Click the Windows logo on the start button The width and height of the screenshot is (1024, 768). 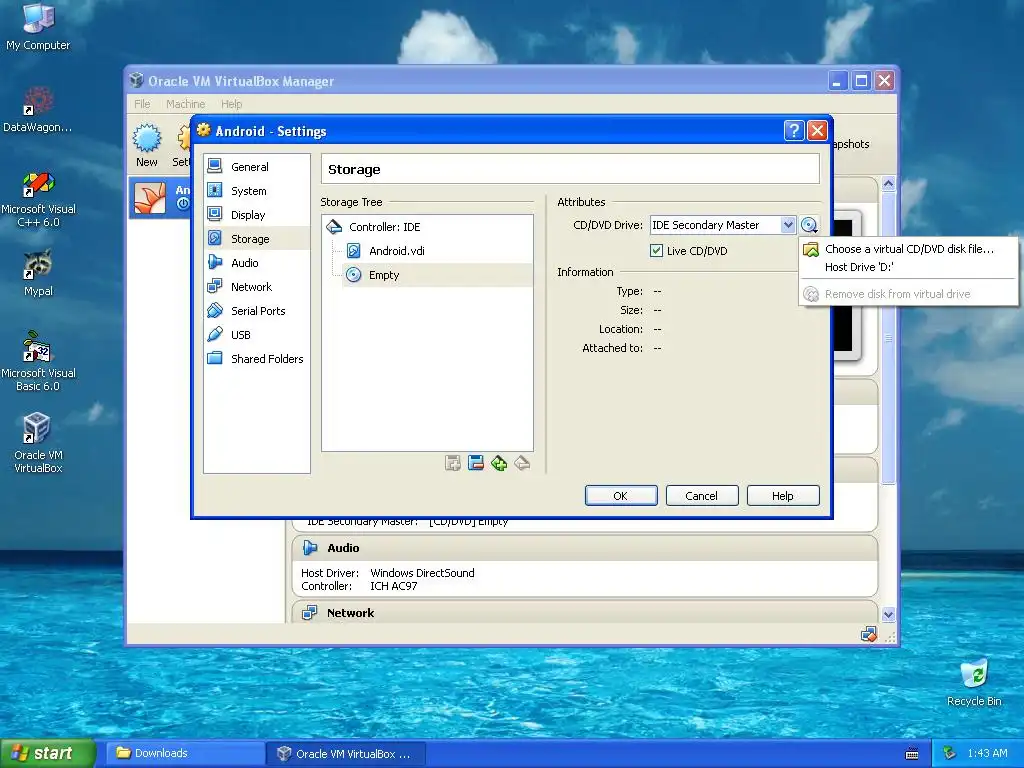point(20,753)
